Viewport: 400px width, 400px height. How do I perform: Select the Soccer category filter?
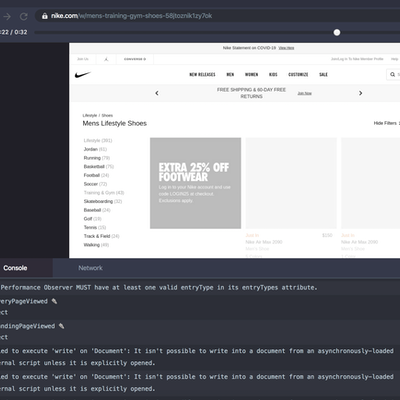(95, 184)
